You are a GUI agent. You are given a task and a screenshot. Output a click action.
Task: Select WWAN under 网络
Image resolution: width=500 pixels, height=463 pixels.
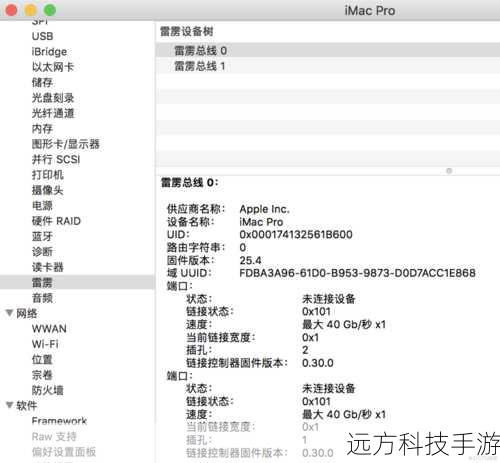pyautogui.click(x=49, y=329)
